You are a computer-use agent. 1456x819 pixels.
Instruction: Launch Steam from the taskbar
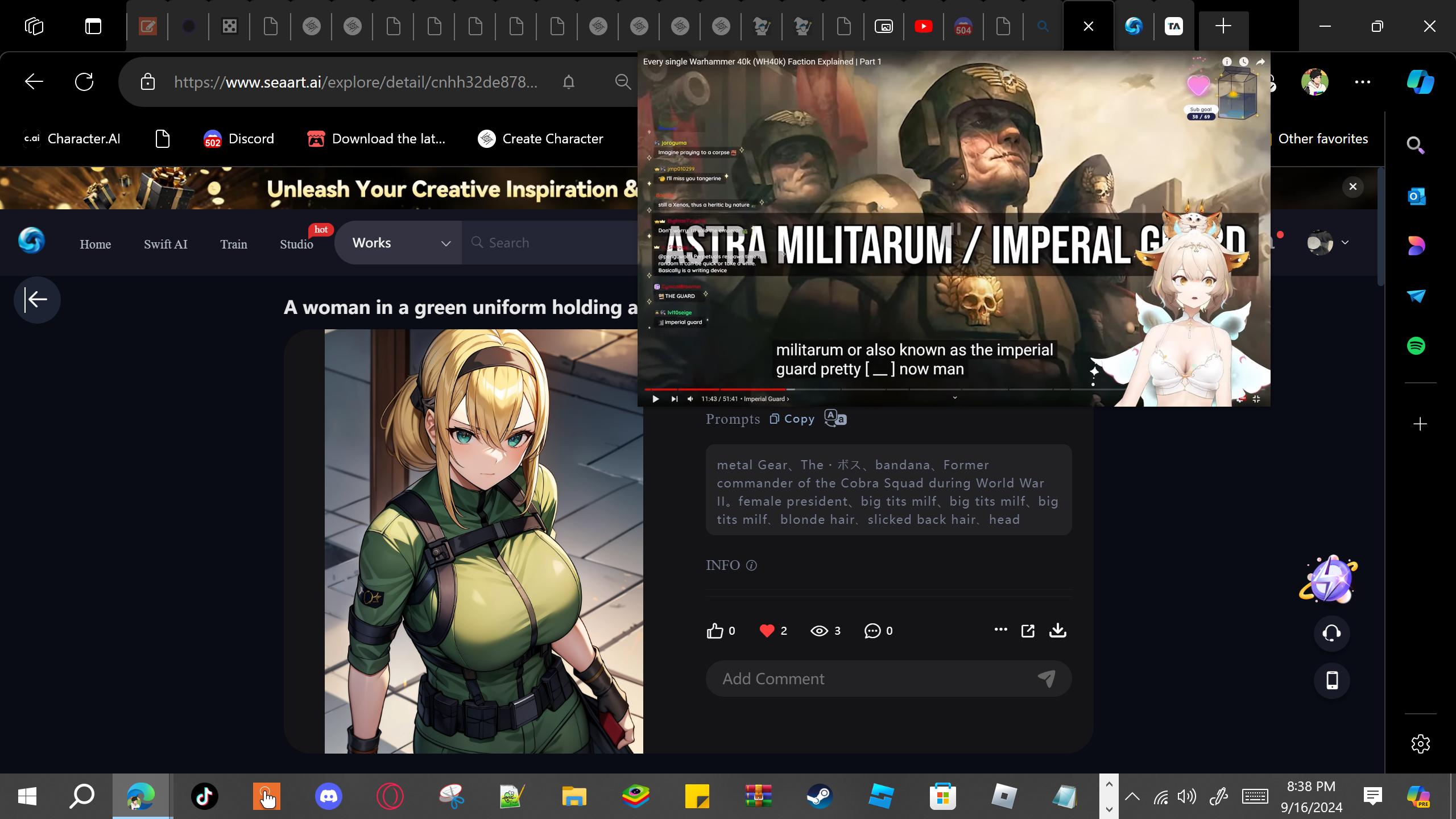pos(820,796)
